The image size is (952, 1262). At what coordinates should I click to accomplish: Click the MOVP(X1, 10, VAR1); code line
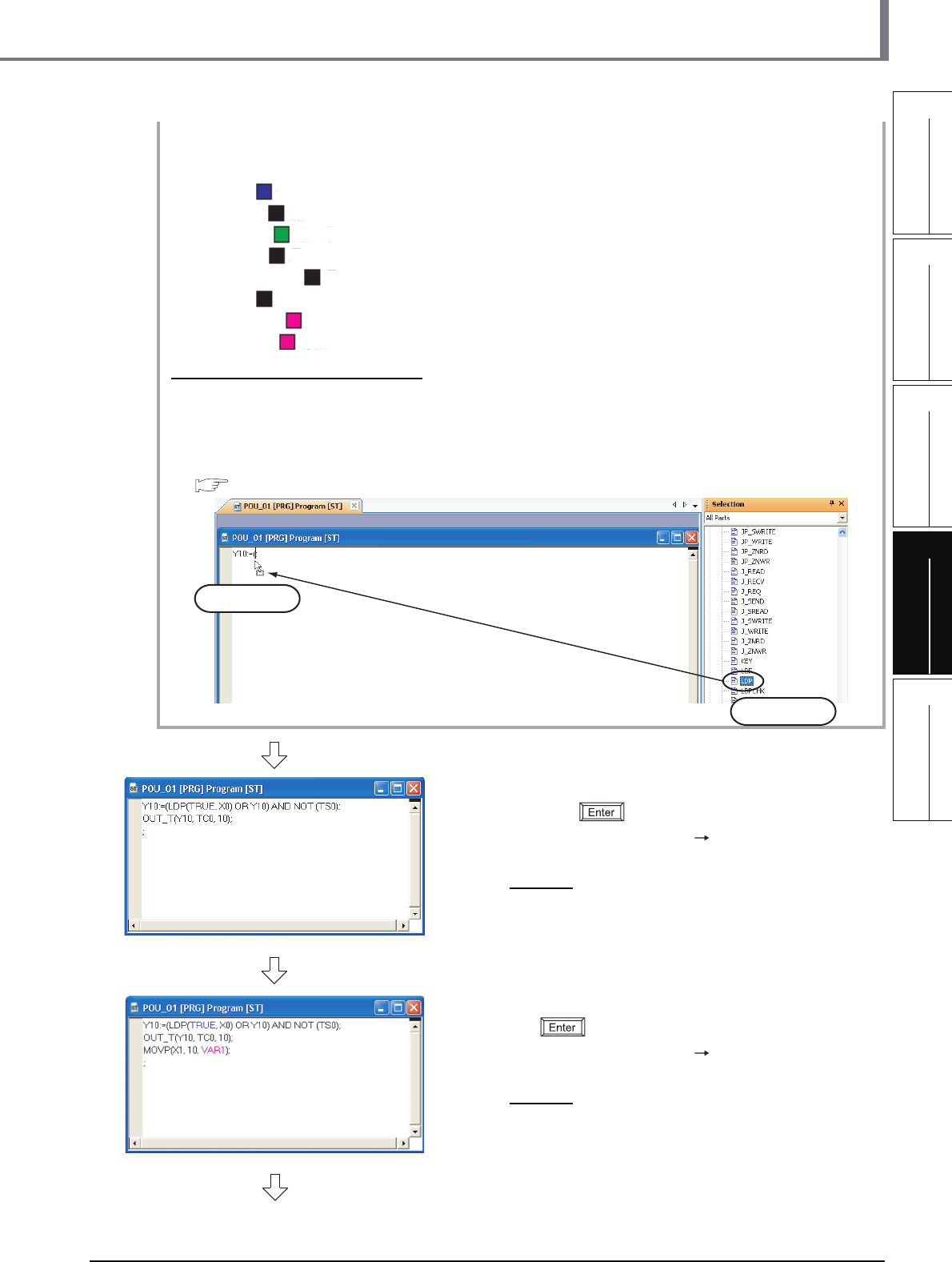pyautogui.click(x=186, y=1050)
